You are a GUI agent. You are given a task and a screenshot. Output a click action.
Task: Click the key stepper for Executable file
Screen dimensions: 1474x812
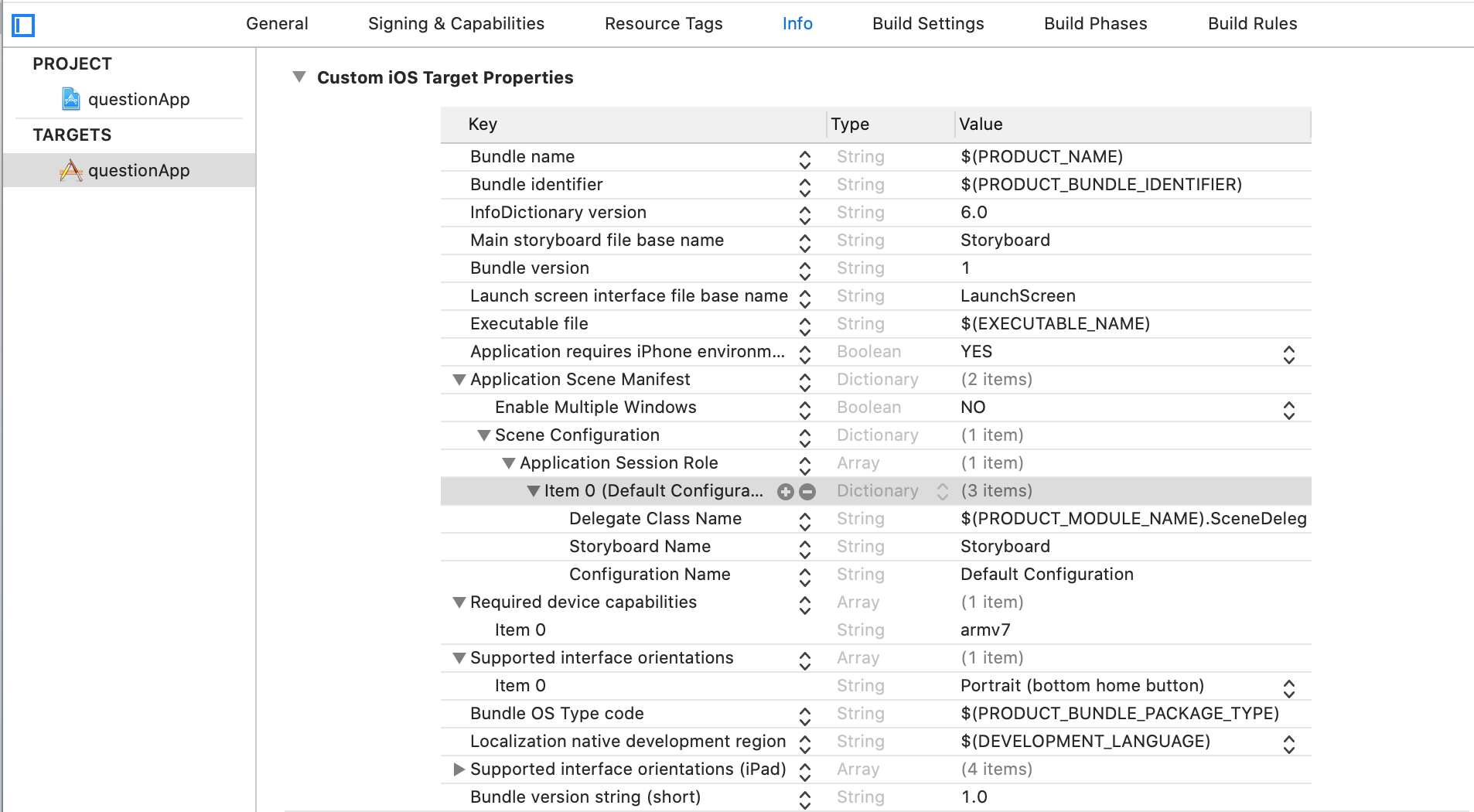coord(805,326)
